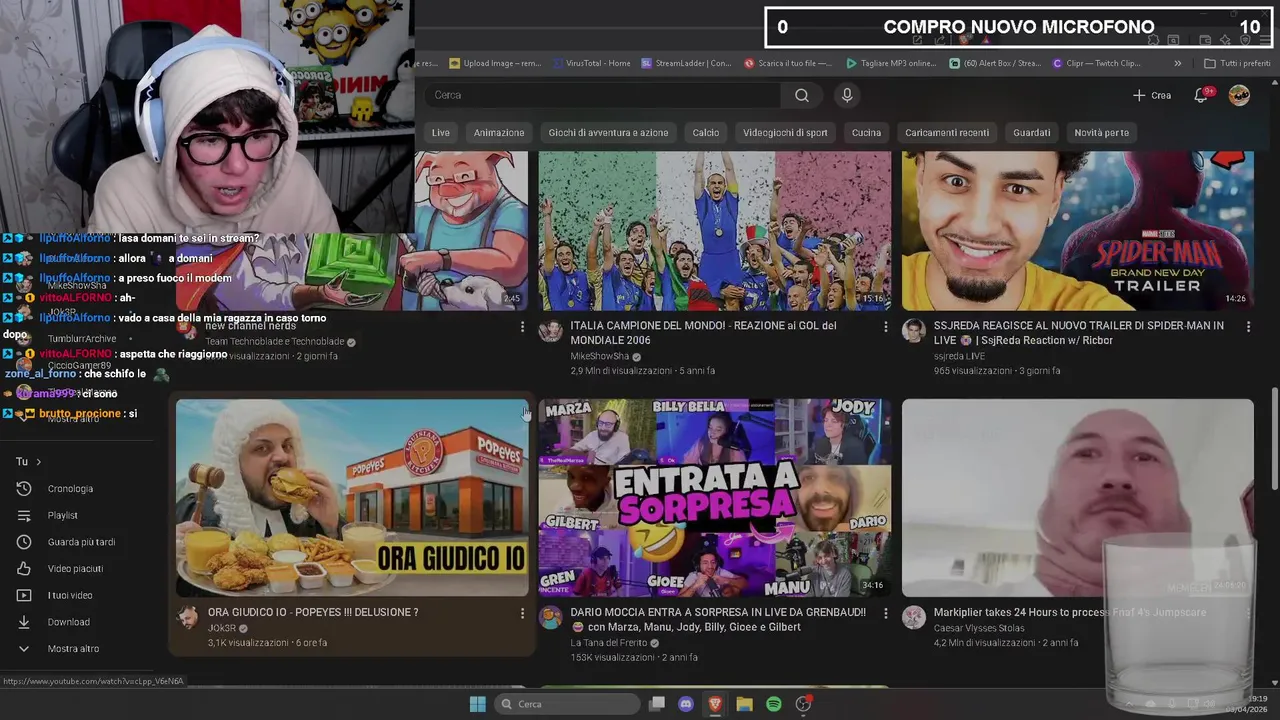This screenshot has height=720, width=1280.
Task: Open options menu for SSJReda Spider-Man video
Action: click(x=1248, y=327)
